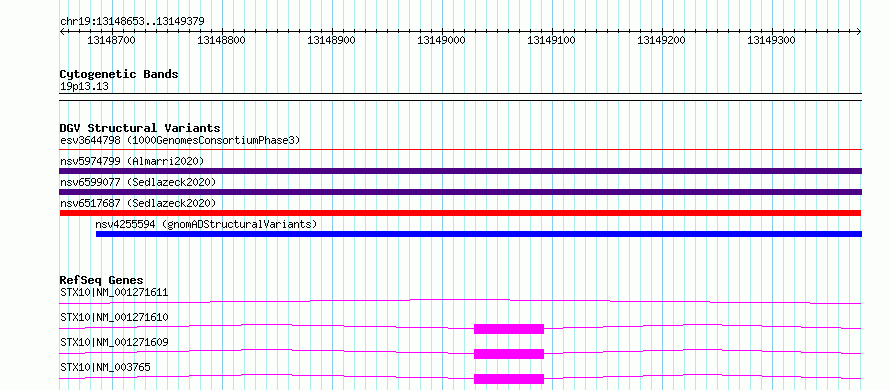The height and width of the screenshot is (390, 890).
Task: Click the DGV Structural Variants track heading
Action: 140,128
